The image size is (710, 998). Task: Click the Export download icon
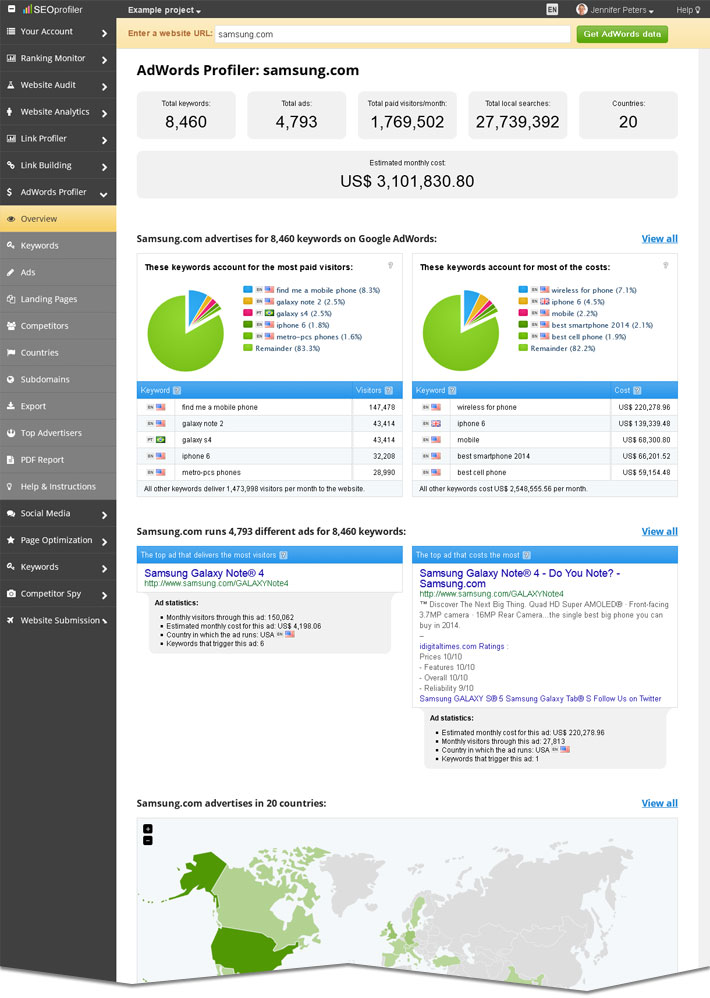pos(11,406)
